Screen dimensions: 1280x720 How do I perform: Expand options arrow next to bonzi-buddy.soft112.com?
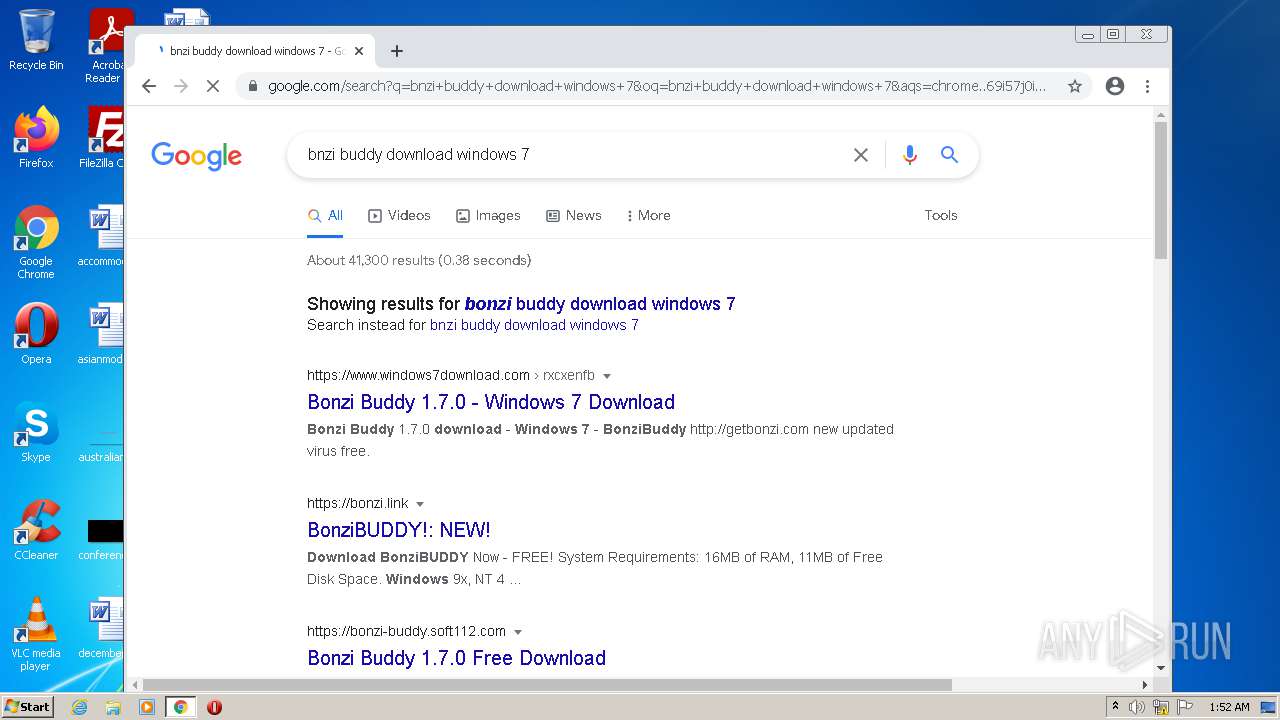(x=518, y=632)
